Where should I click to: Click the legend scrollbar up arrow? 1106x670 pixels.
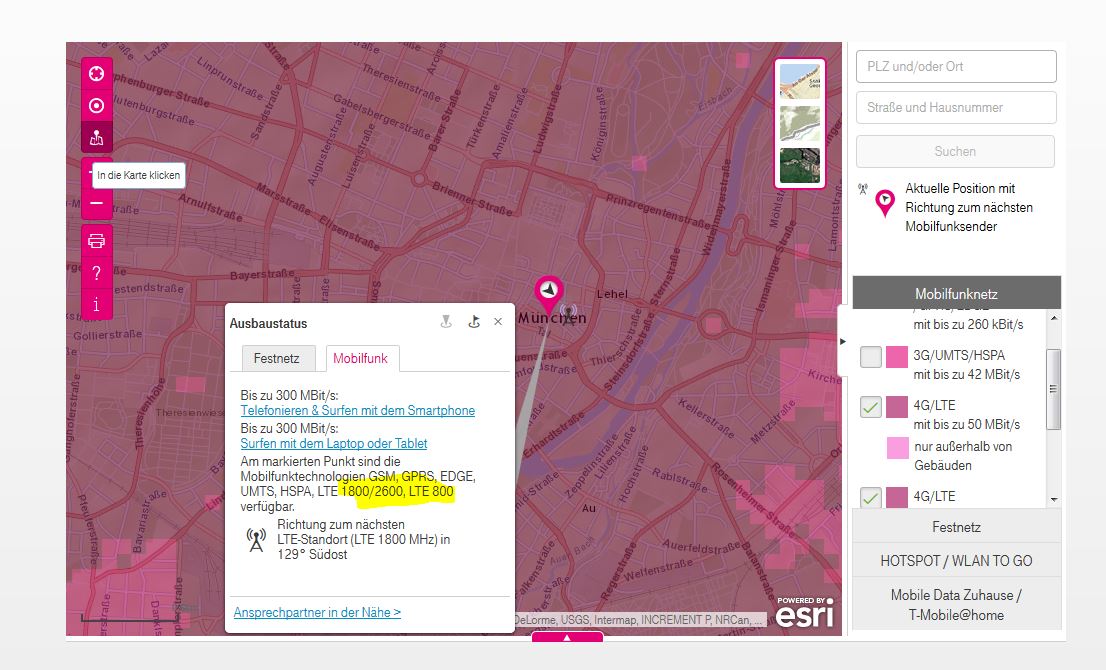[1054, 319]
